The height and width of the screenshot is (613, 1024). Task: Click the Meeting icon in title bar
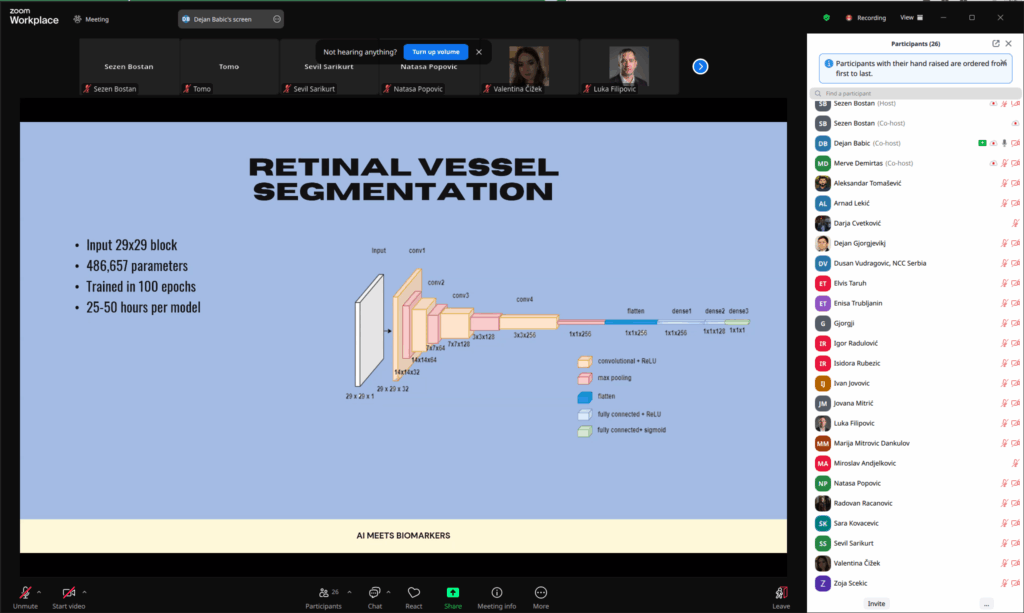(78, 19)
